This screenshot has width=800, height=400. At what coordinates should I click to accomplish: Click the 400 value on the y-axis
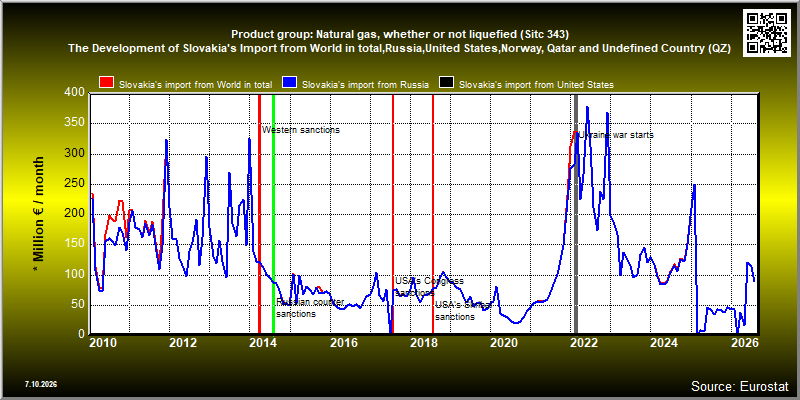pyautogui.click(x=73, y=93)
